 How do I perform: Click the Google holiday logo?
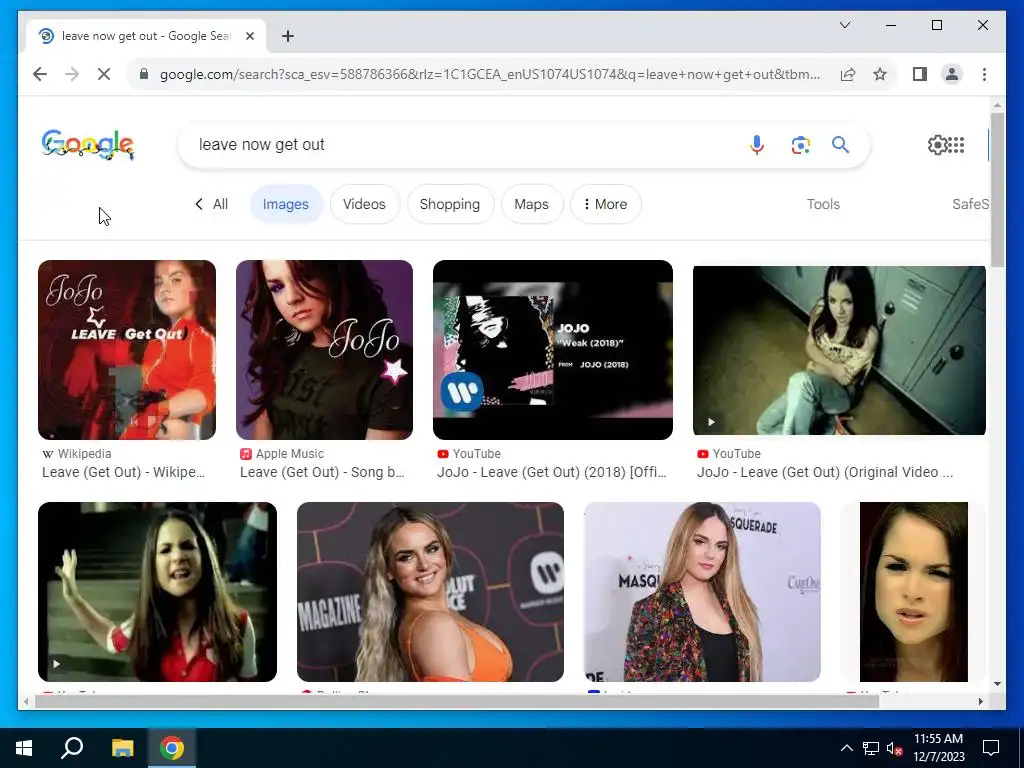[88, 144]
